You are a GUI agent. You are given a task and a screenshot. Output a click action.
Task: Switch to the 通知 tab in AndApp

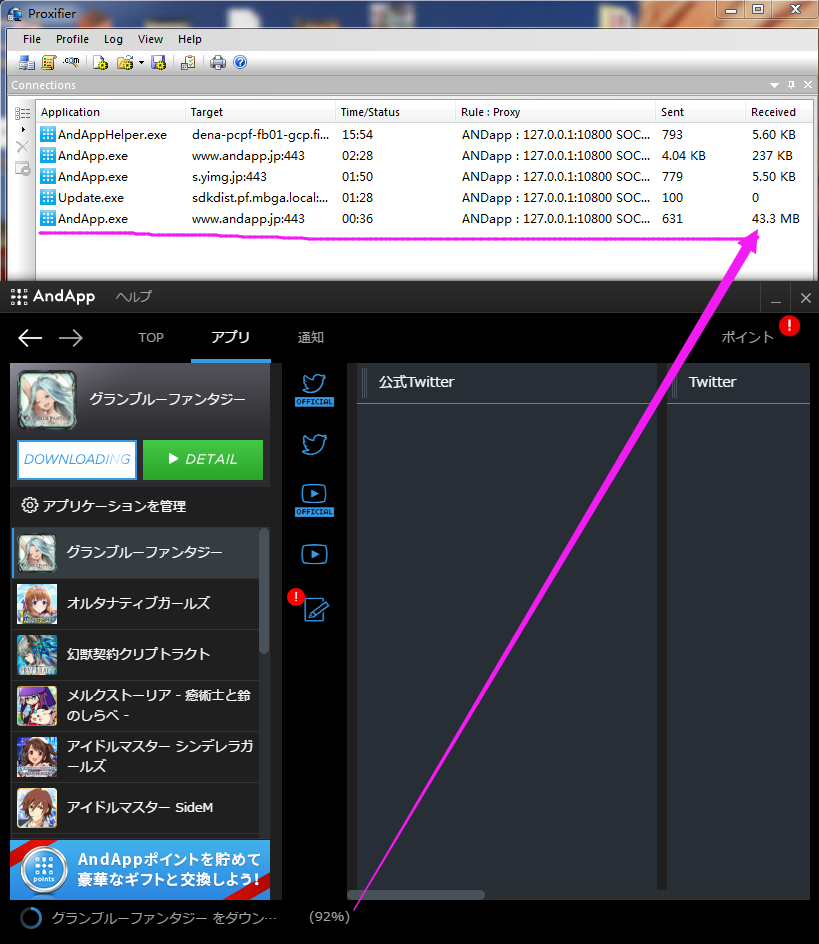click(310, 337)
